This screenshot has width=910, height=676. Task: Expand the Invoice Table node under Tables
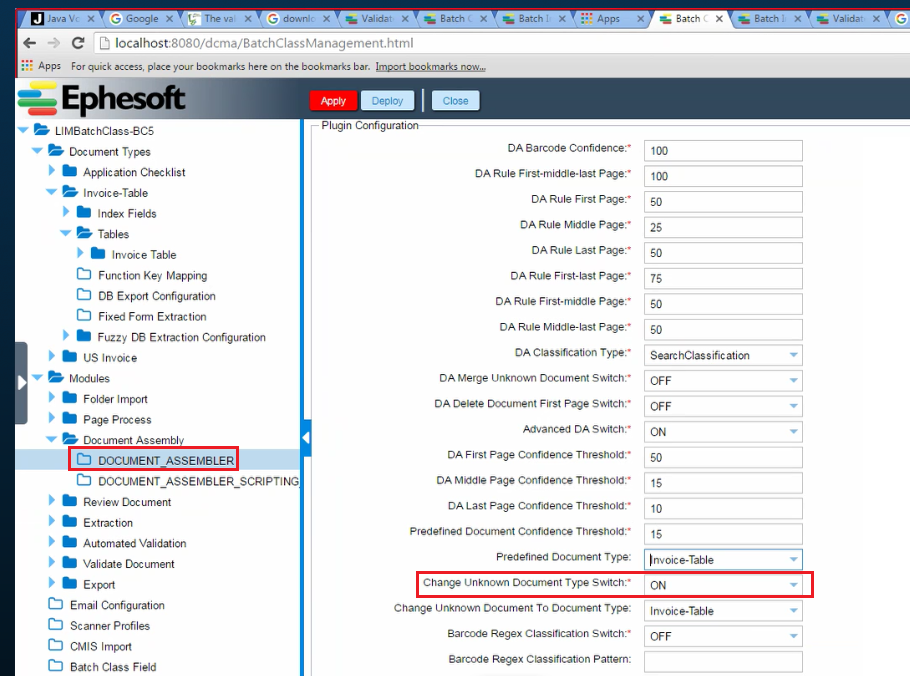click(x=80, y=253)
